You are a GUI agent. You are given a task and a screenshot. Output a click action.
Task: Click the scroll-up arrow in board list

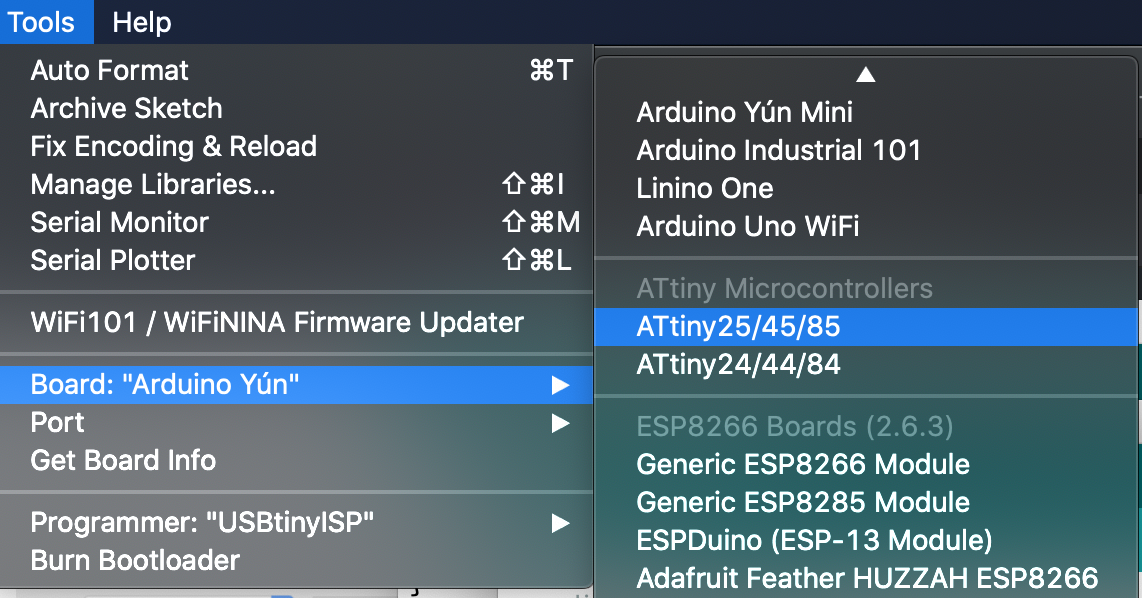pyautogui.click(x=866, y=72)
